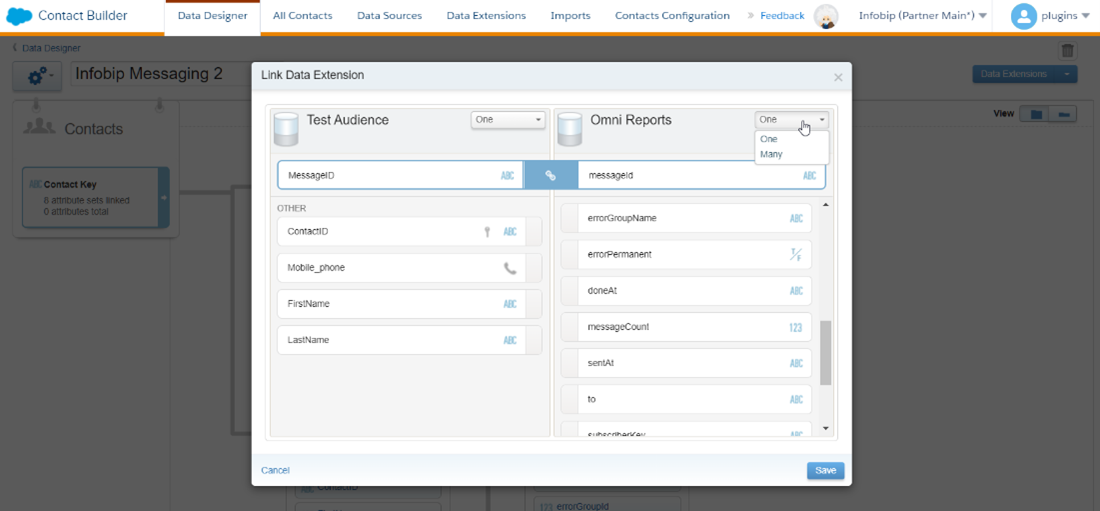Select the ContactID attribute row

[400, 232]
